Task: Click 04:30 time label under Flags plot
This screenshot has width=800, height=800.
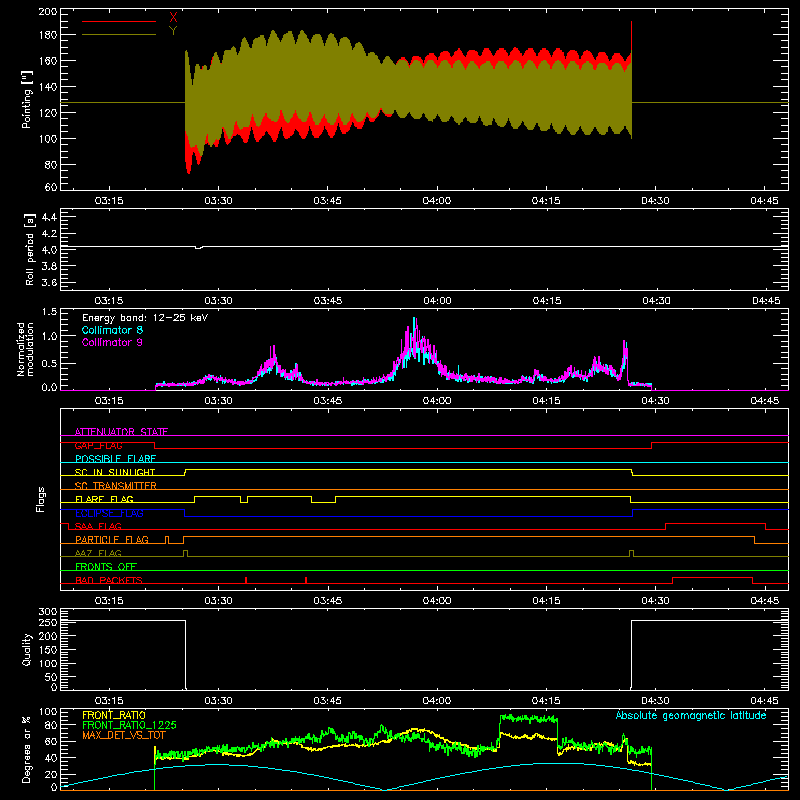Action: coord(655,601)
